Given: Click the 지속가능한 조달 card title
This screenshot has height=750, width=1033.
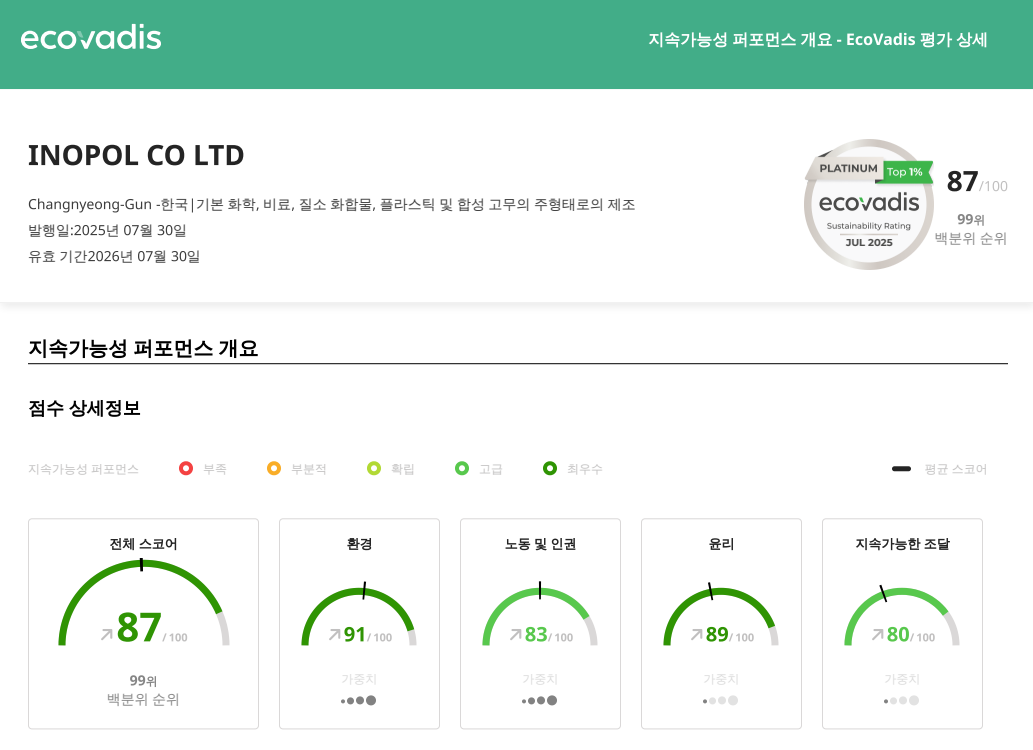Looking at the screenshot, I should [903, 544].
